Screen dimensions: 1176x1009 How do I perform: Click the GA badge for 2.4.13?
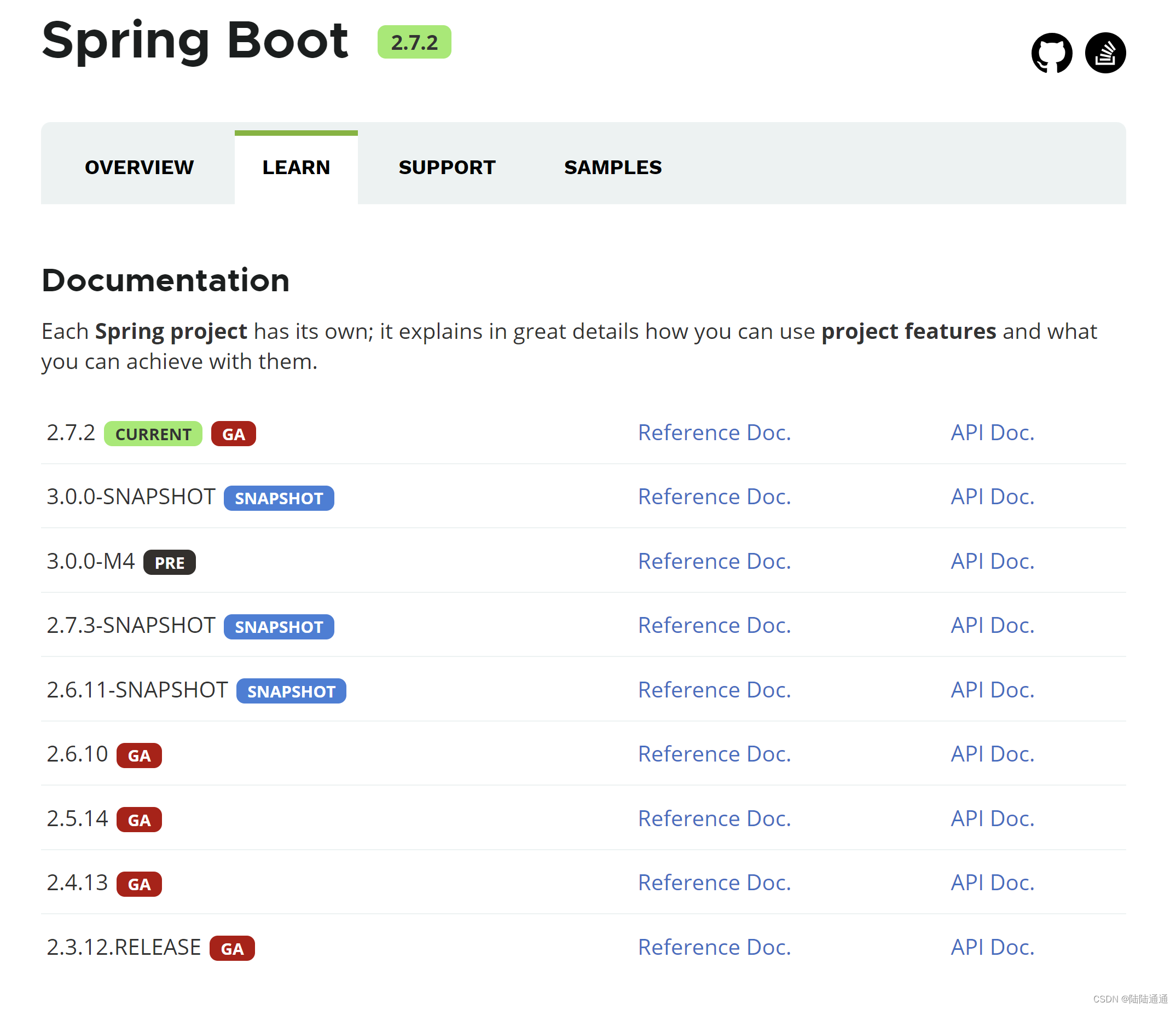[x=139, y=885]
